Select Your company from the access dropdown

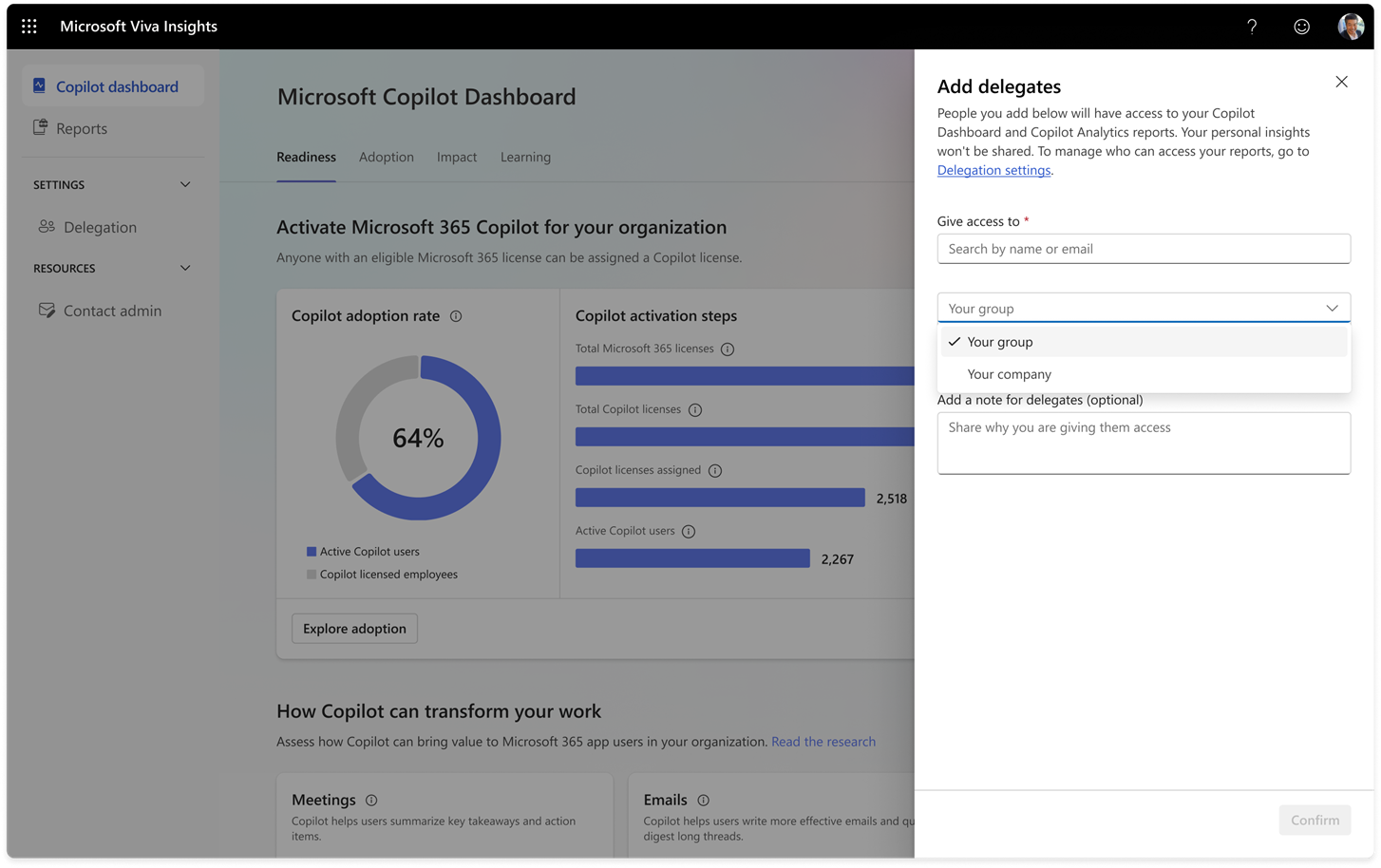(1009, 374)
